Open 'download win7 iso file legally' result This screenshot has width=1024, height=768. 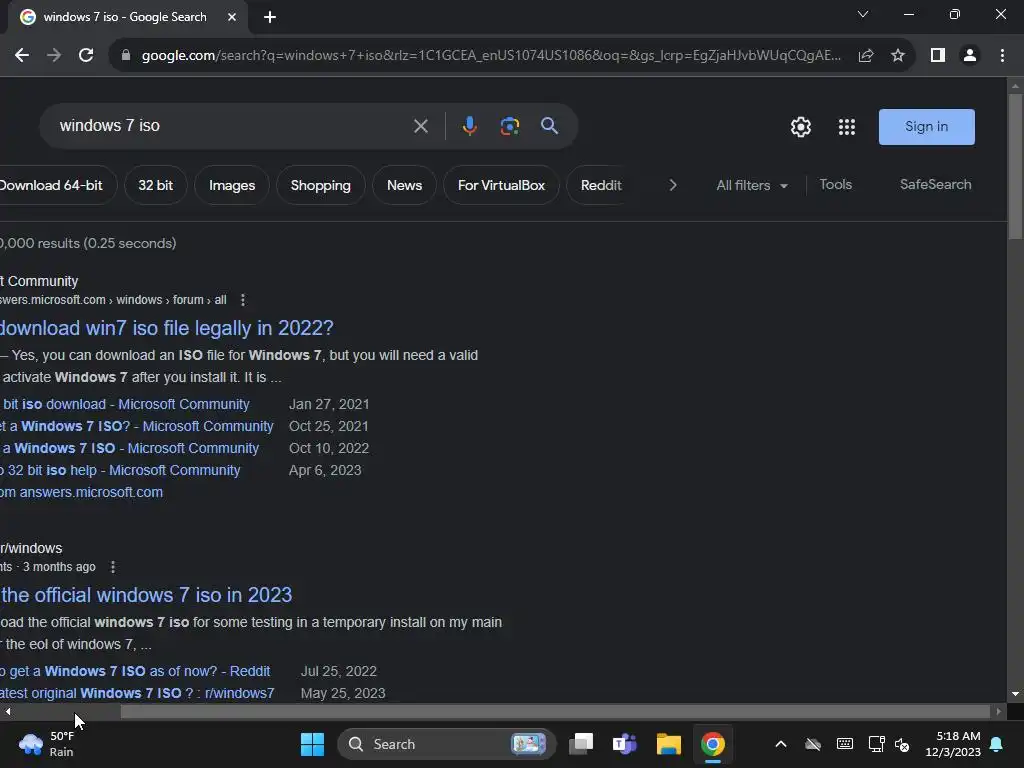pyautogui.click(x=167, y=328)
